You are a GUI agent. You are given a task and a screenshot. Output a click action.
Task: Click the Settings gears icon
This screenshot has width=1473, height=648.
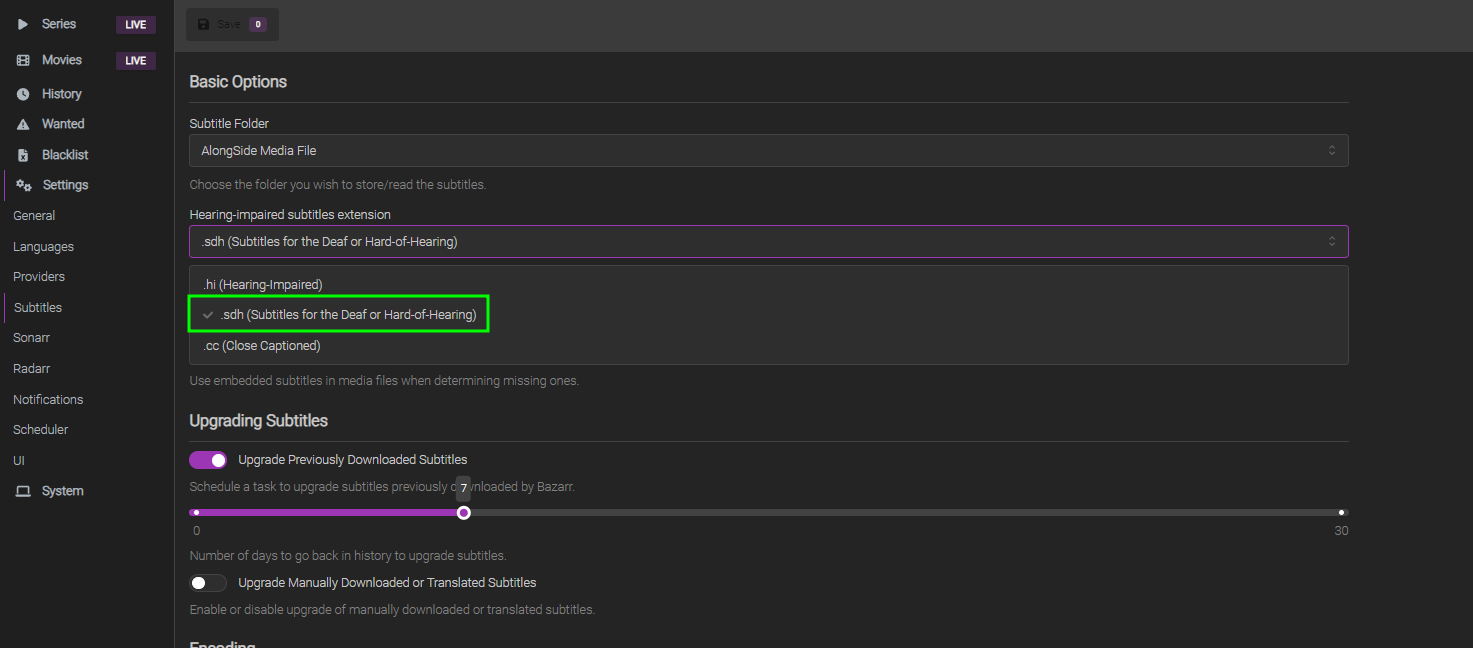coord(24,185)
